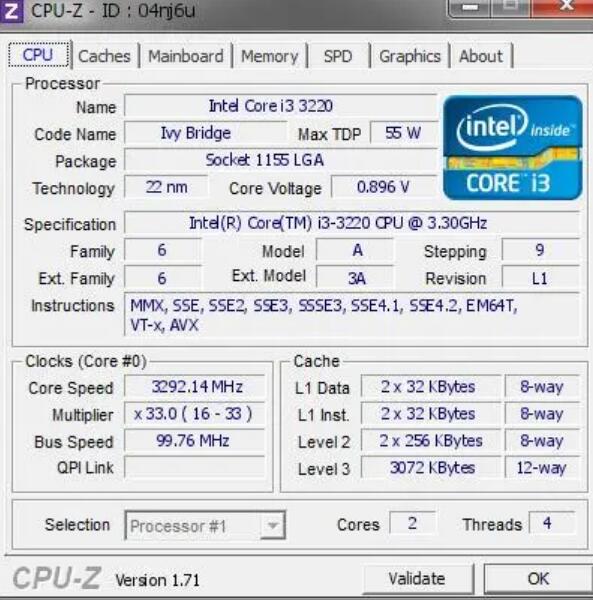Click the Max TDP value '55 W'
Viewport: 593px width, 600px height.
tap(404, 133)
